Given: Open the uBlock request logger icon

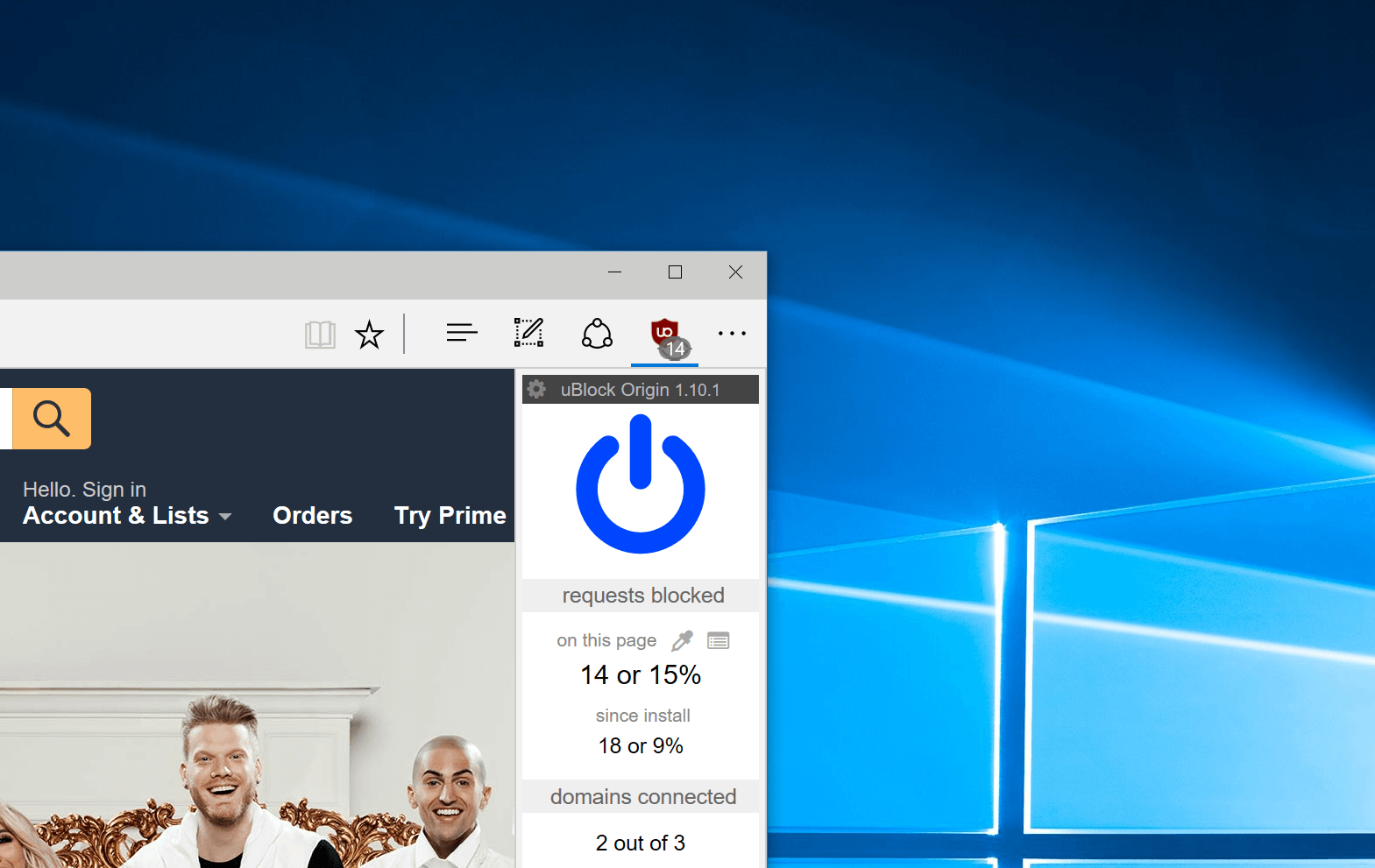Looking at the screenshot, I should [x=719, y=641].
